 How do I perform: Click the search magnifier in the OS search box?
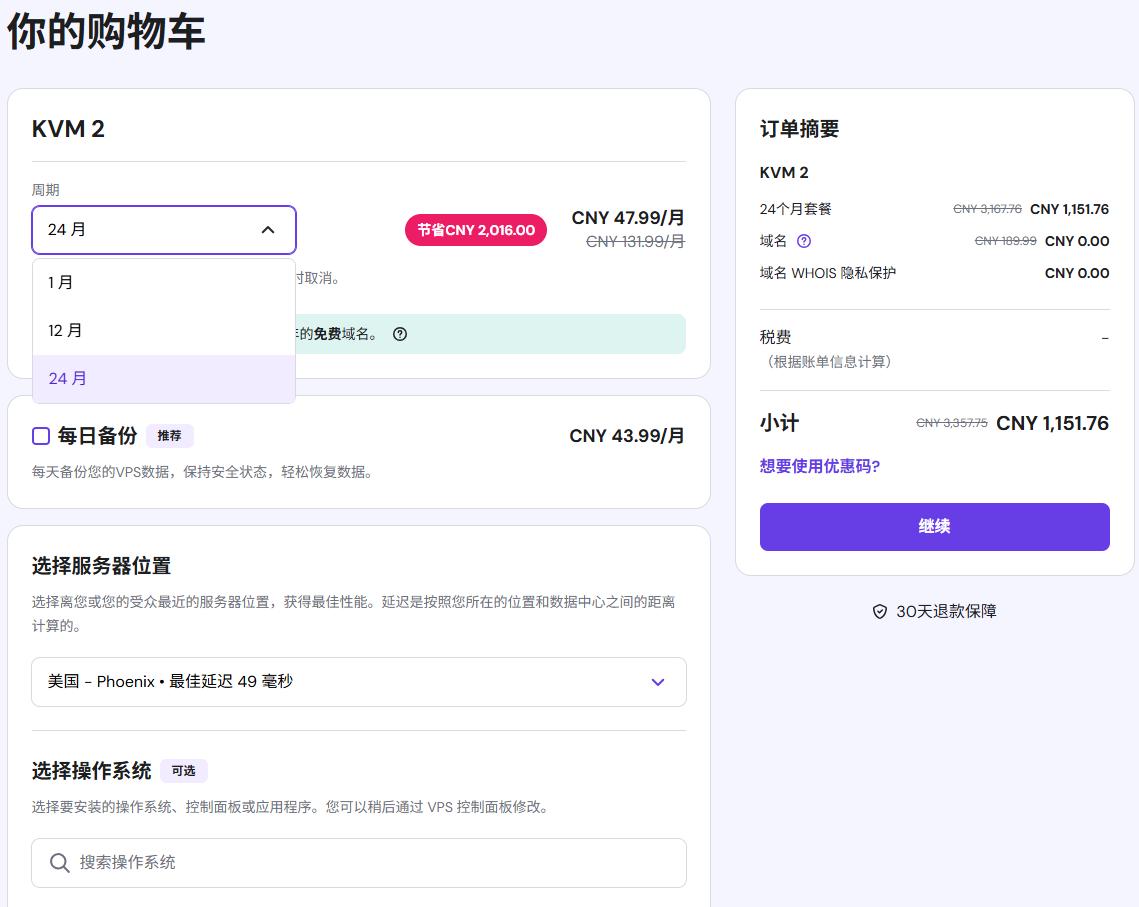58,862
